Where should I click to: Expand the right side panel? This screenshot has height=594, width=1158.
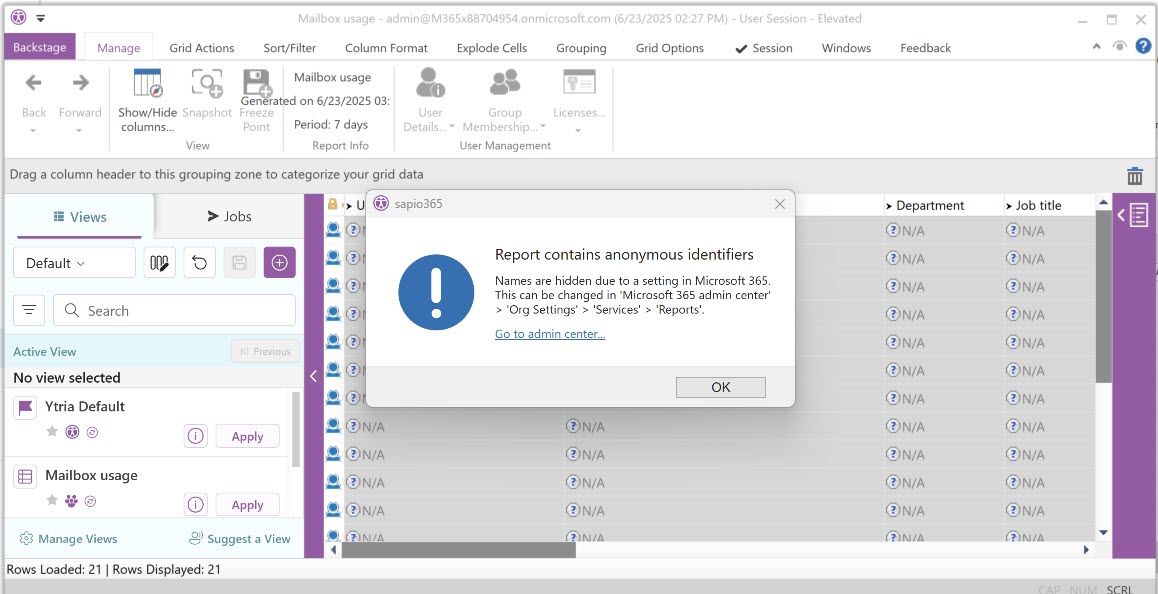[x=1134, y=216]
